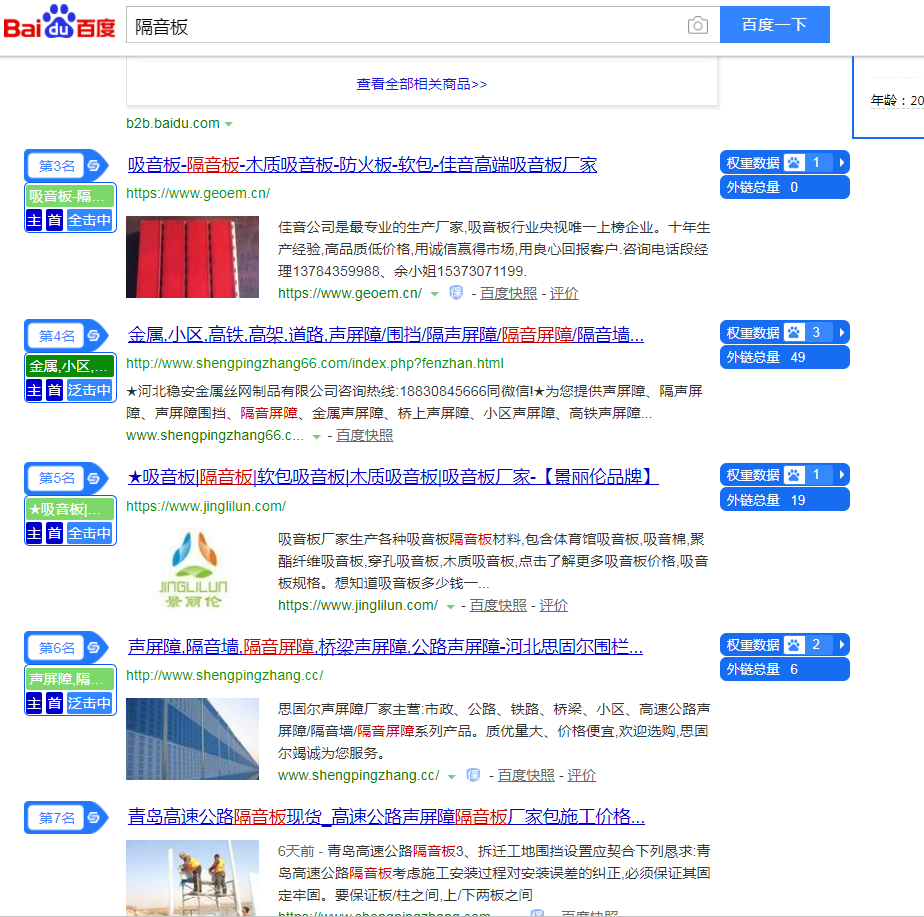Click the 主 badge under 第6名

point(34,703)
